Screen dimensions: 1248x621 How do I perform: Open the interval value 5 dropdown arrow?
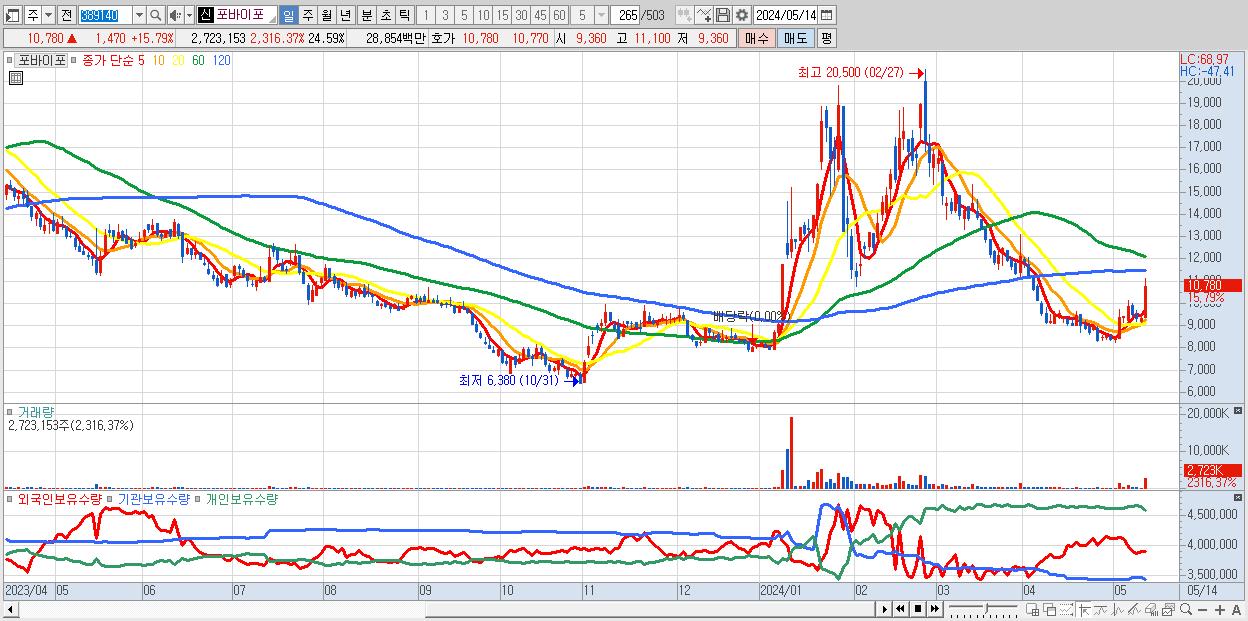click(601, 15)
